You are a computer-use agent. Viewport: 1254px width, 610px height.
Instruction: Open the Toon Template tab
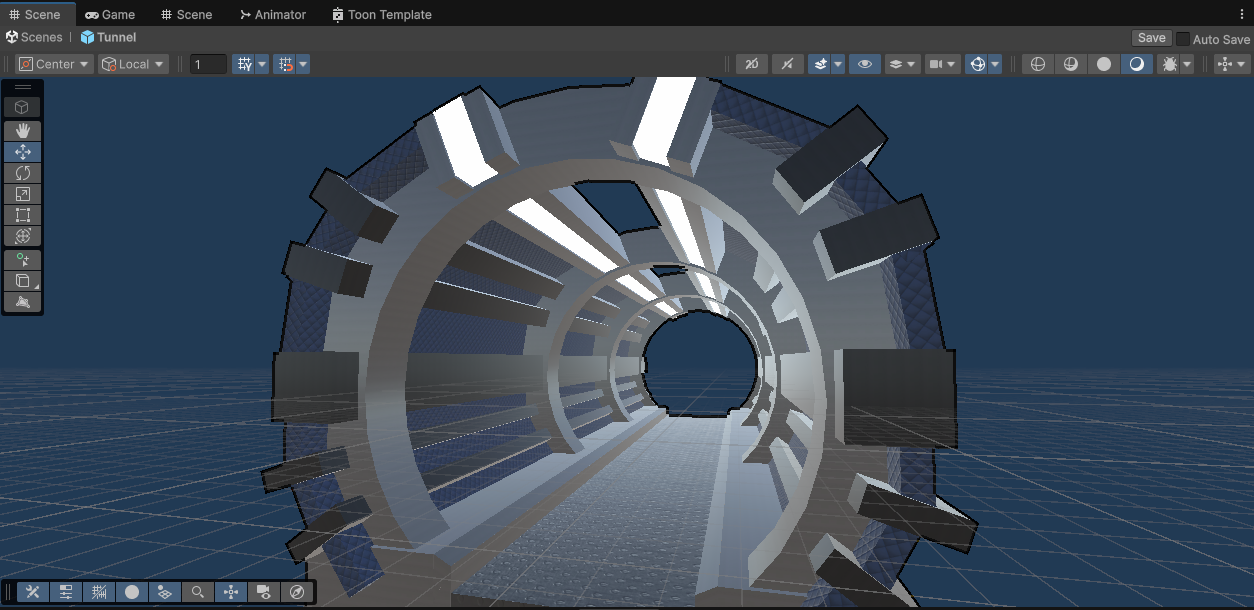tap(382, 14)
